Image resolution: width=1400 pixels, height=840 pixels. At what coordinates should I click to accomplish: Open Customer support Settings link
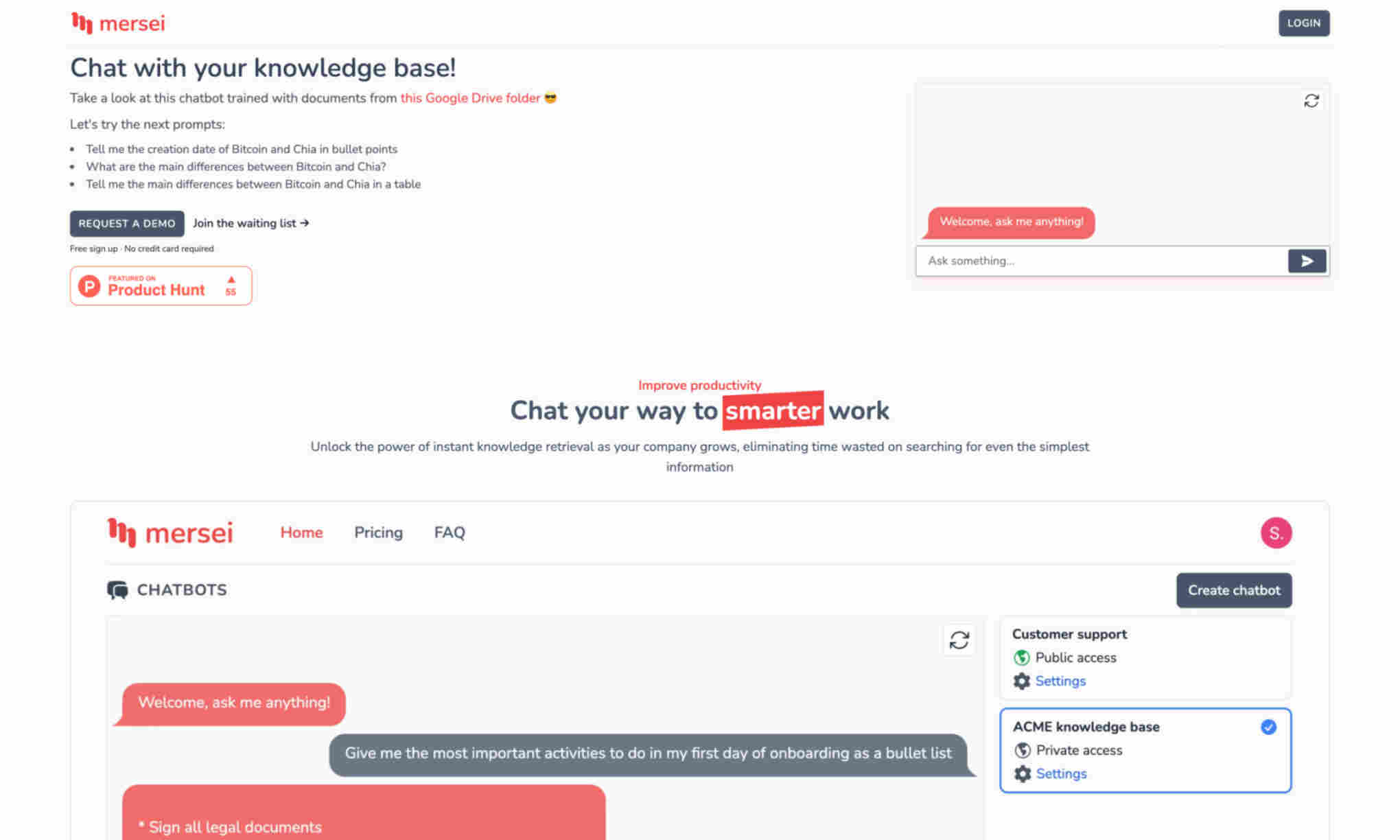coord(1060,681)
